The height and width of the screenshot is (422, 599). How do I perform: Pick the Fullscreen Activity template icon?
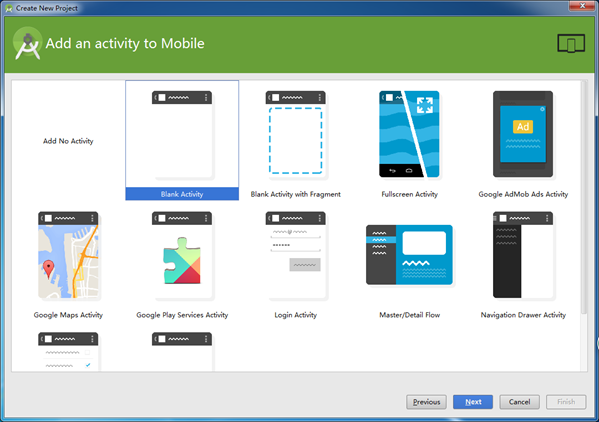pos(409,134)
